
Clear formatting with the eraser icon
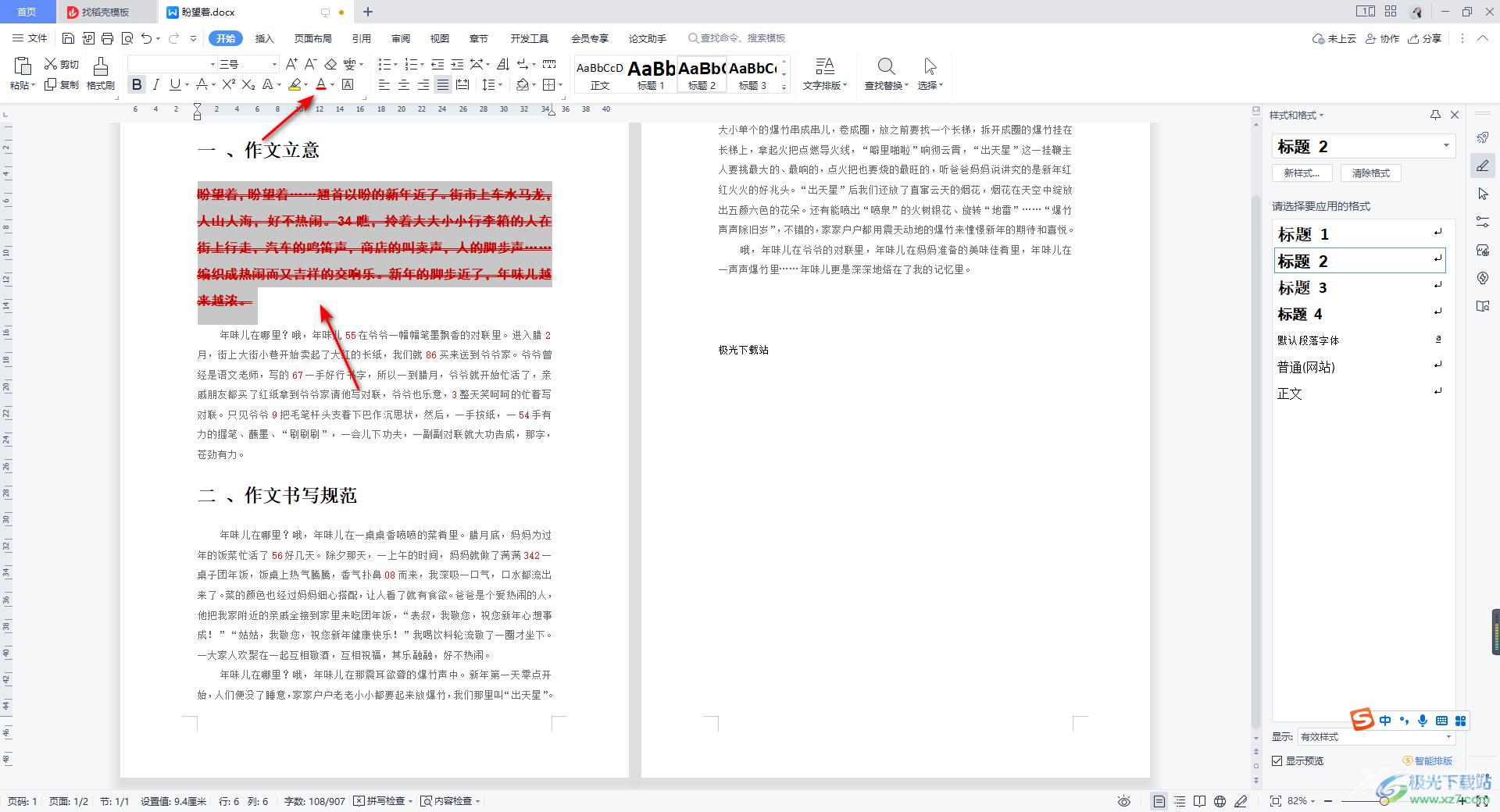[x=330, y=64]
